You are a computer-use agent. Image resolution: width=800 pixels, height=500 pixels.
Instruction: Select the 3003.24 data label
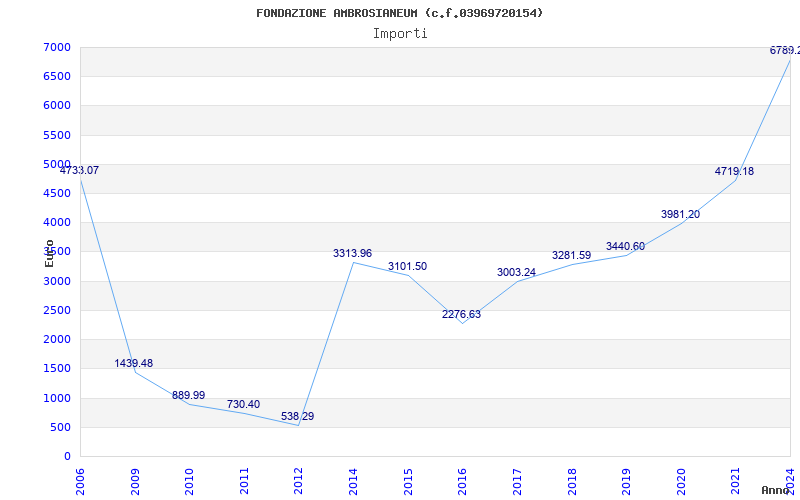(x=516, y=272)
